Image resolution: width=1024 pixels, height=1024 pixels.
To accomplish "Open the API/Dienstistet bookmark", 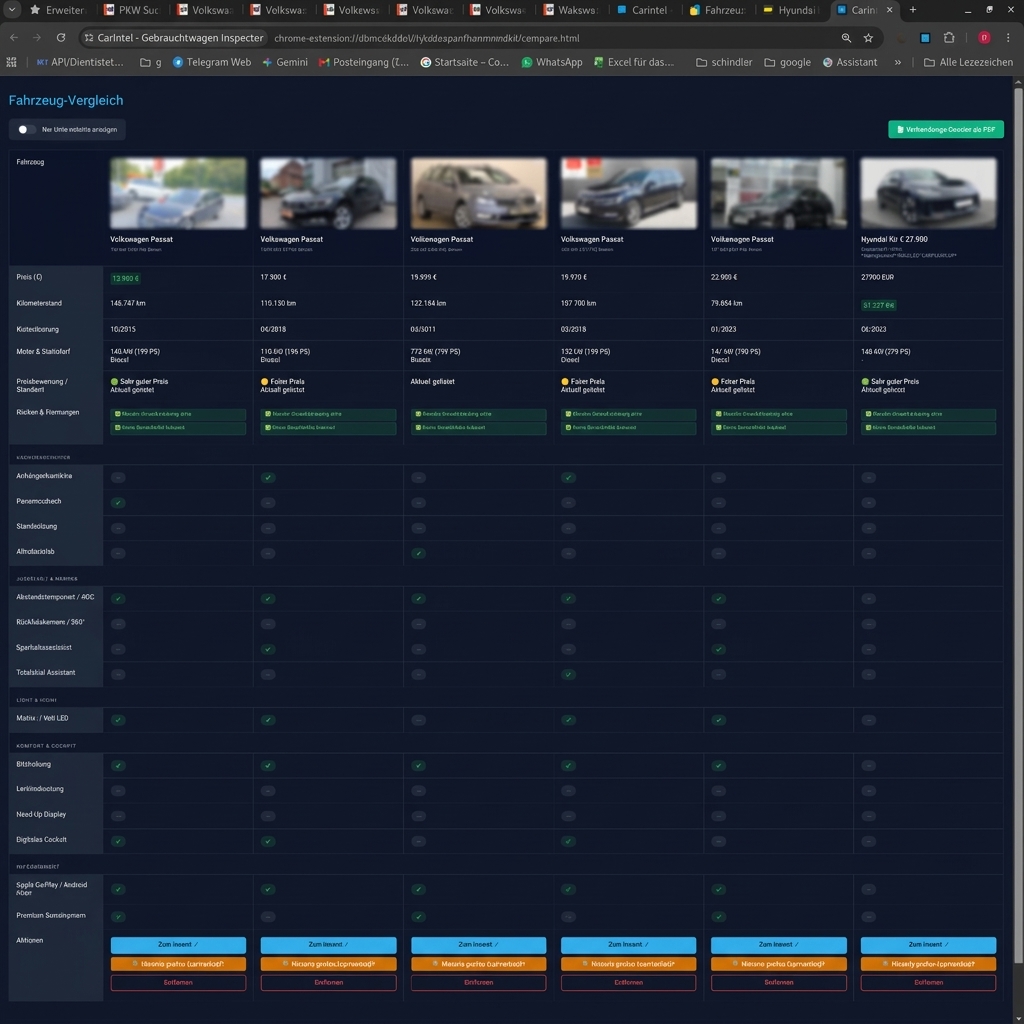I will pyautogui.click(x=80, y=62).
